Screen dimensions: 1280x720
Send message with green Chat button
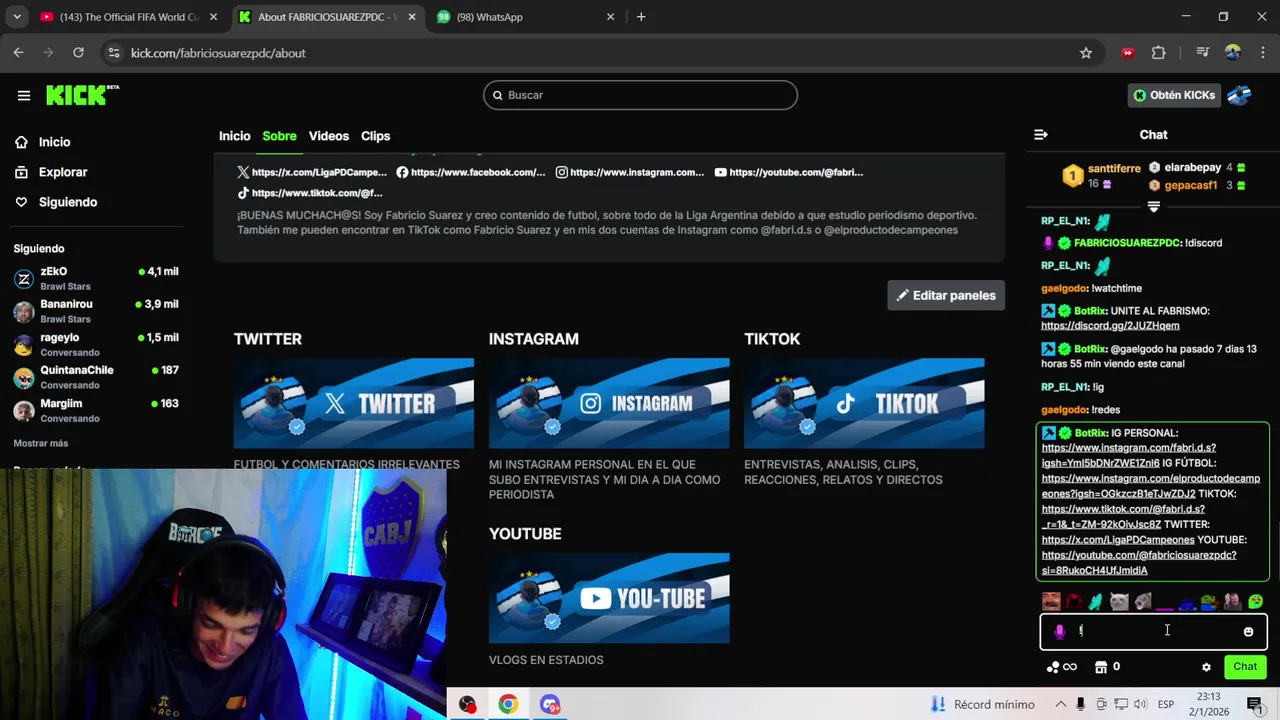click(1245, 667)
